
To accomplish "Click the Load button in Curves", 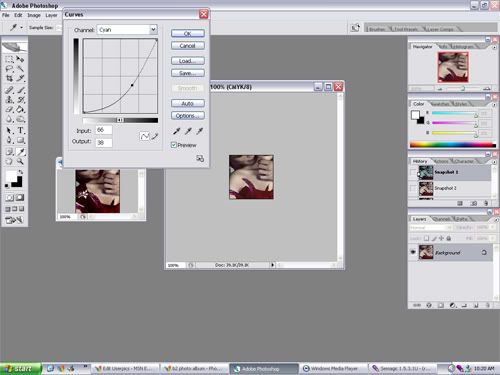I will (188, 61).
